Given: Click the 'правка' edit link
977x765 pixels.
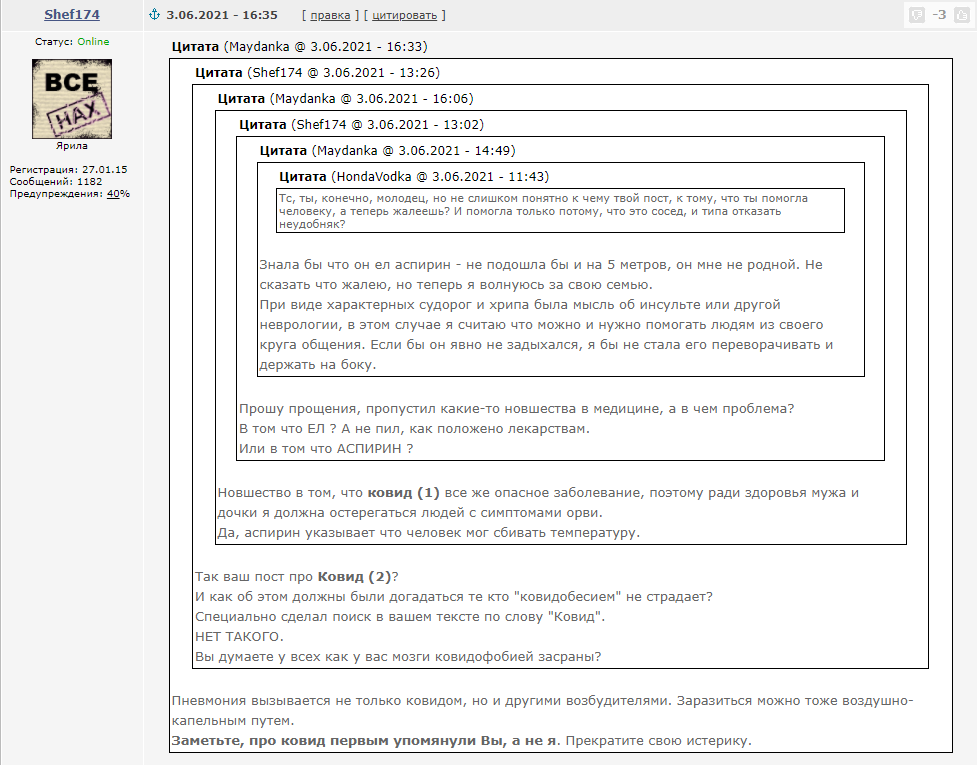Looking at the screenshot, I should tap(330, 16).
